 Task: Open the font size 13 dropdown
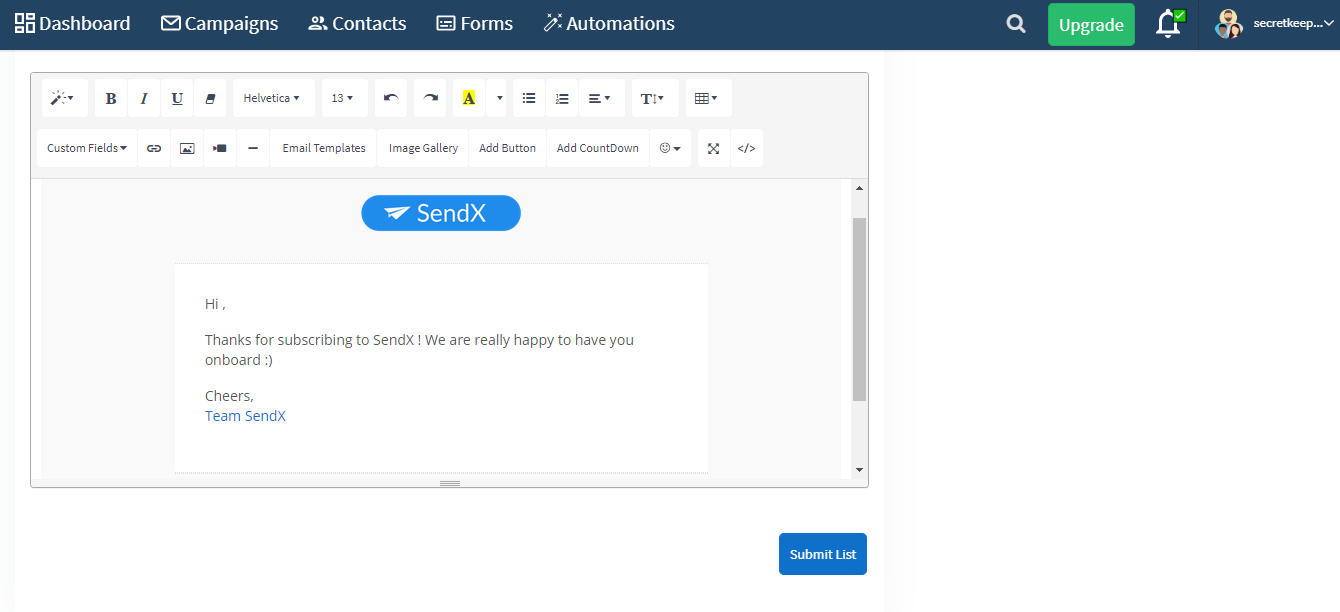tap(344, 98)
